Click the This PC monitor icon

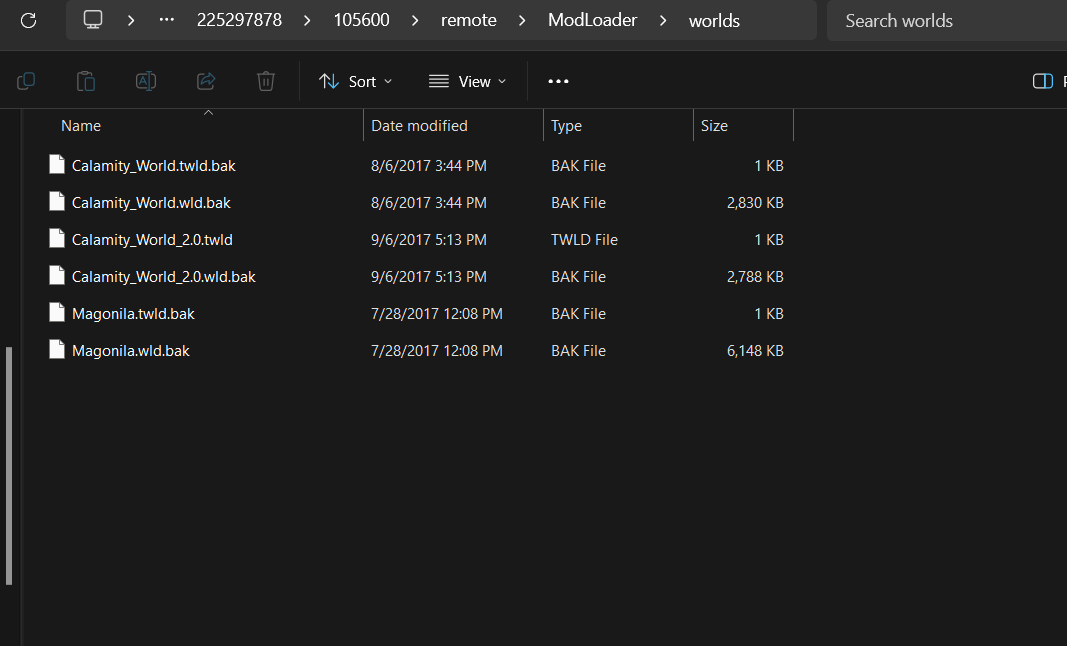pos(93,20)
